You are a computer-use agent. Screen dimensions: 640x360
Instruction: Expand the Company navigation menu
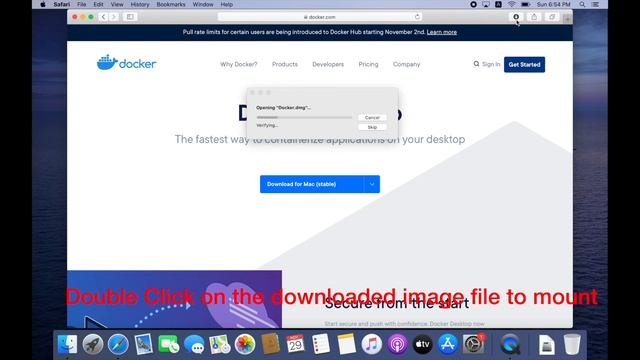407,64
